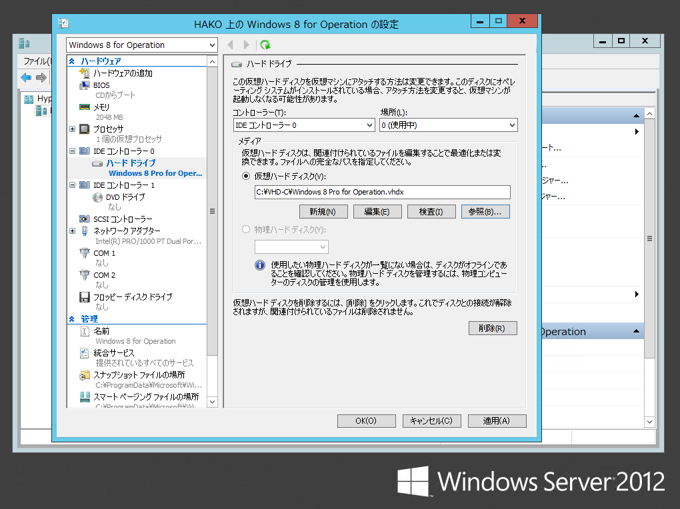Select 'Intel(R) PRO/1000 PT Dual Por...' text
Viewport: 680px width, 509px height.
coord(148,241)
